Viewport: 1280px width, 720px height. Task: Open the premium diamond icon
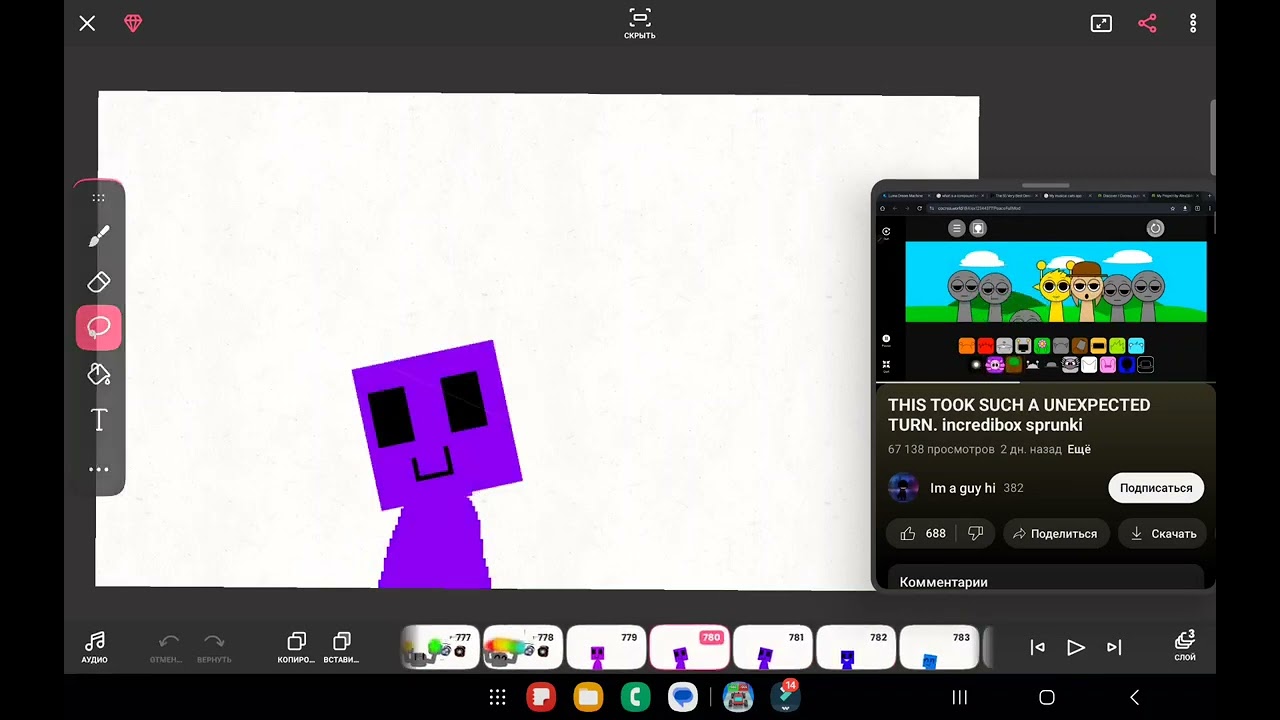tap(133, 23)
